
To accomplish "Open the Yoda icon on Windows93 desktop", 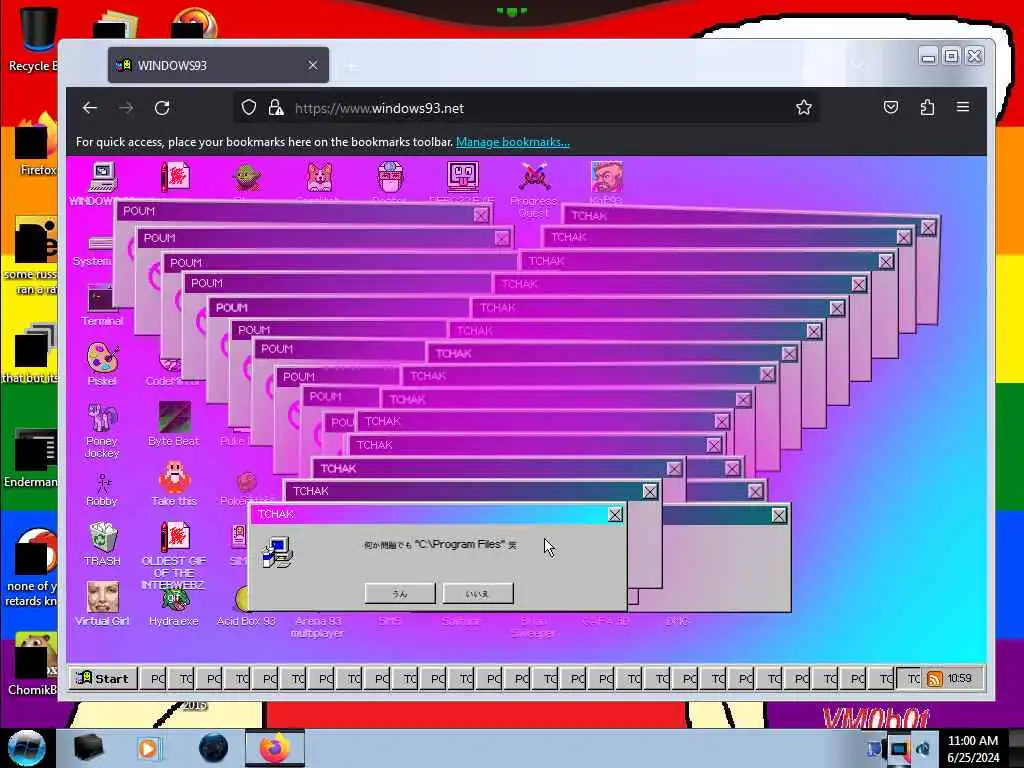I will (247, 178).
